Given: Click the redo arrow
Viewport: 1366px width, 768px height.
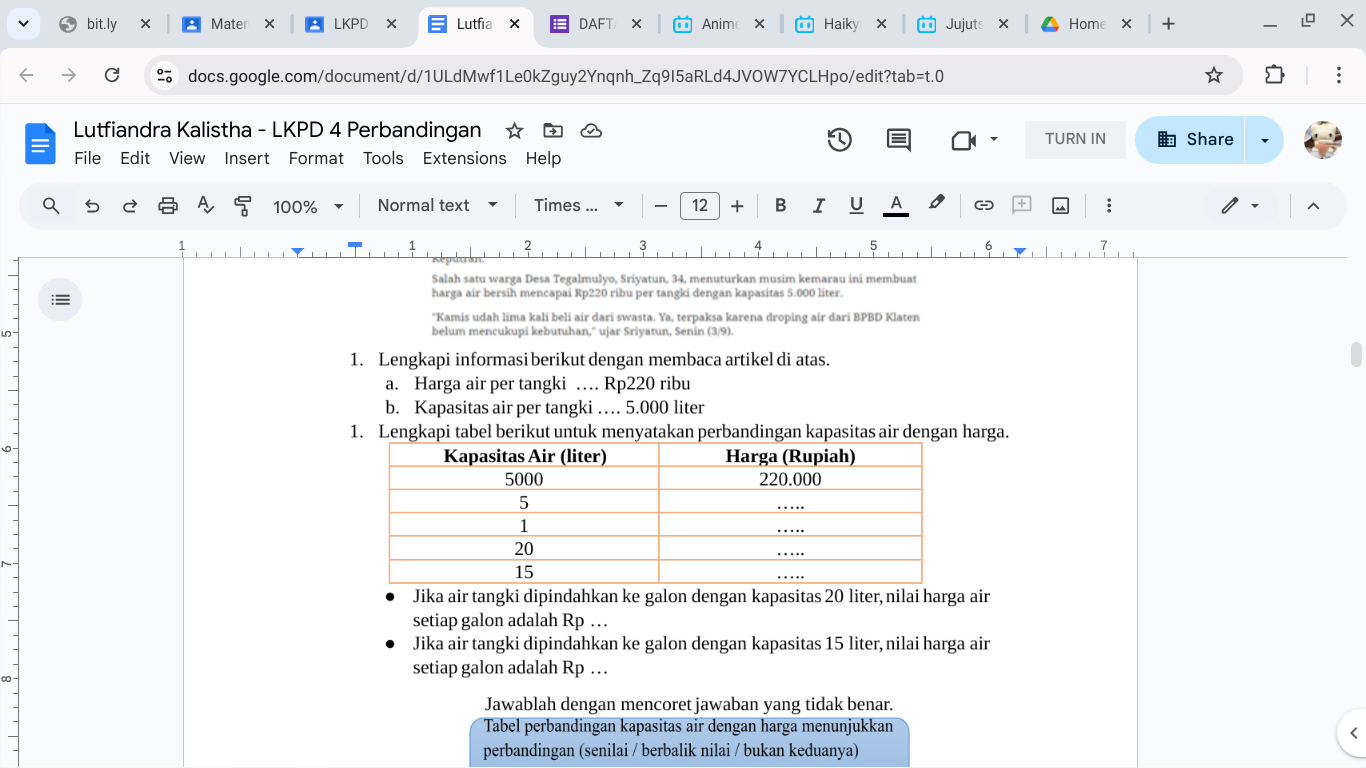Looking at the screenshot, I should (x=130, y=206).
